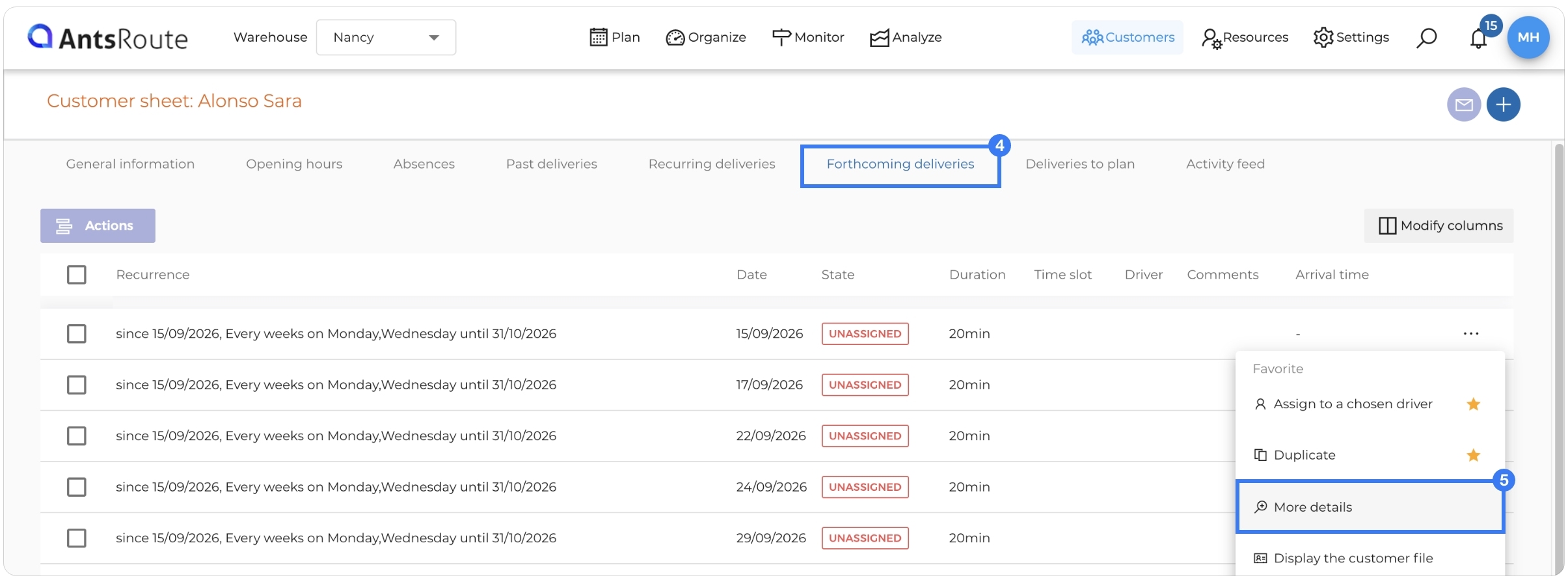Screen dimensions: 1568x582
Task: Open the Analyze section
Action: [x=906, y=37]
